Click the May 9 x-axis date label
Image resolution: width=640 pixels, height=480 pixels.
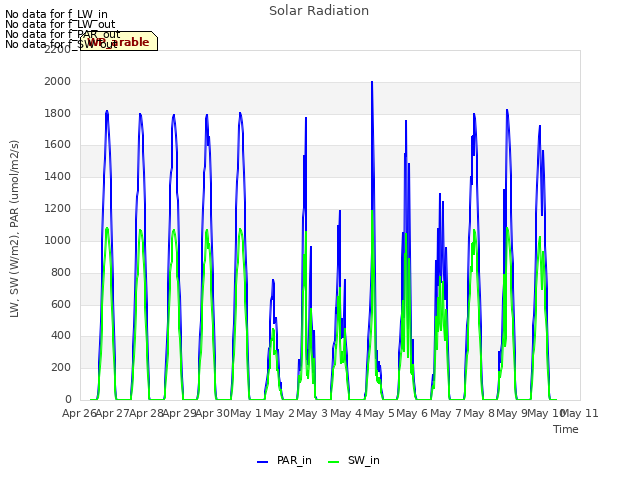pos(512,413)
